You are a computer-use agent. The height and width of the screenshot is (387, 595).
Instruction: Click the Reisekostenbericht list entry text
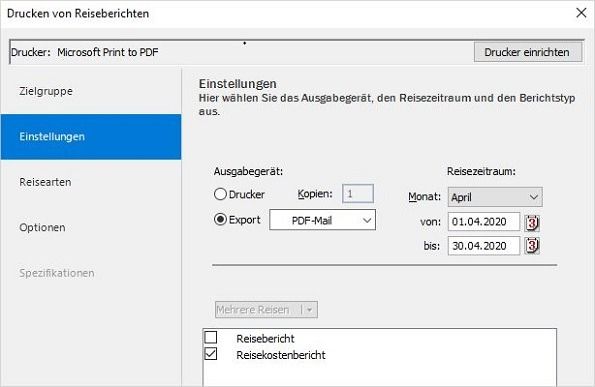pos(281,355)
